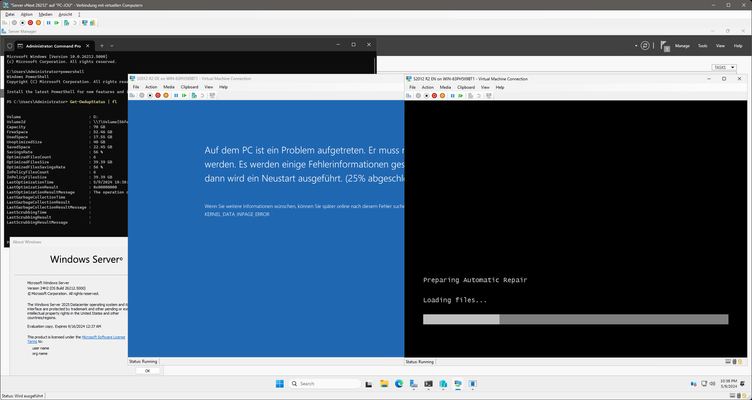This screenshot has width=752, height=400.
Task: Open File menu in S2012 R2 EN window
Action: (412, 87)
